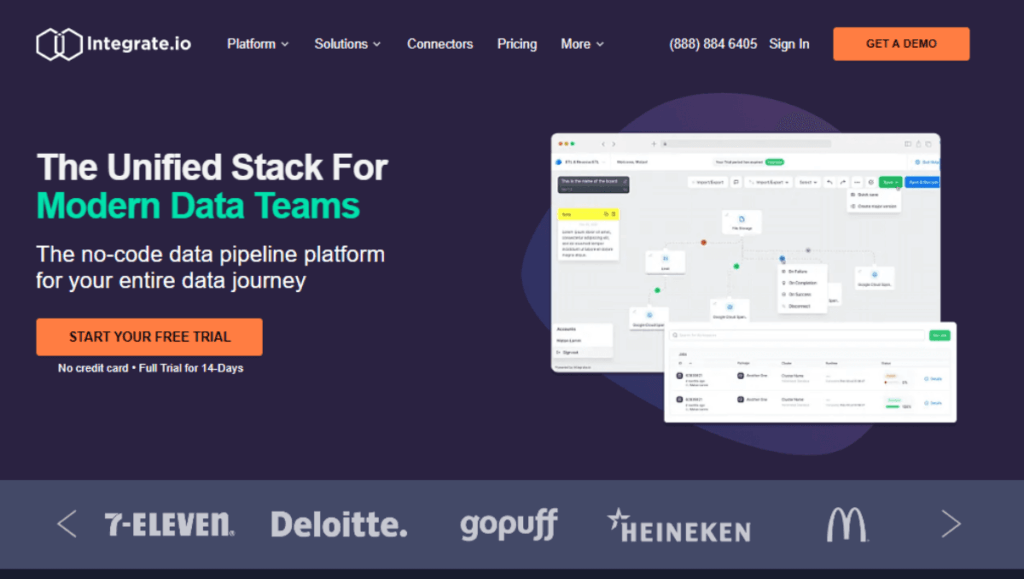Click the search magnifier in the workspaces search bar
Viewport: 1024px width, 579px height.
coord(675,335)
